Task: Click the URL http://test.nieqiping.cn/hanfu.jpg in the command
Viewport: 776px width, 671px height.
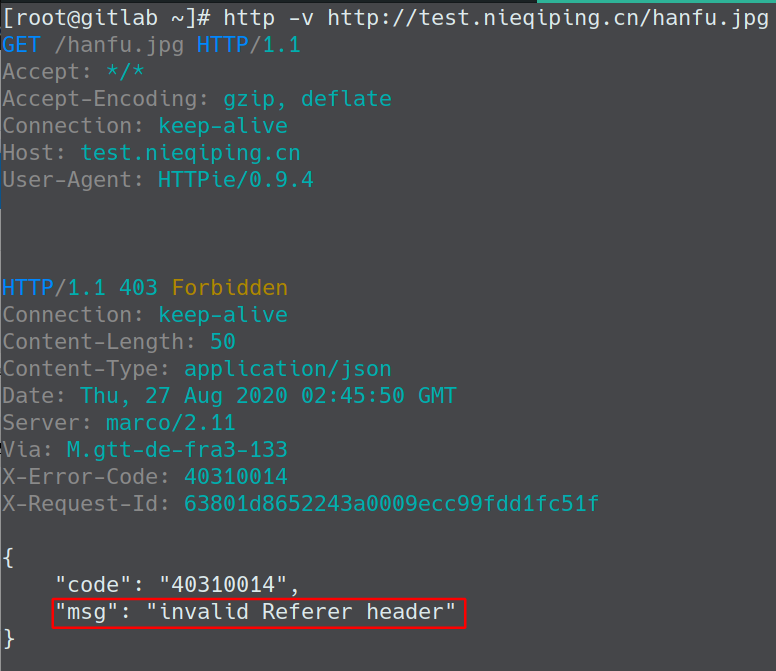Action: point(548,18)
